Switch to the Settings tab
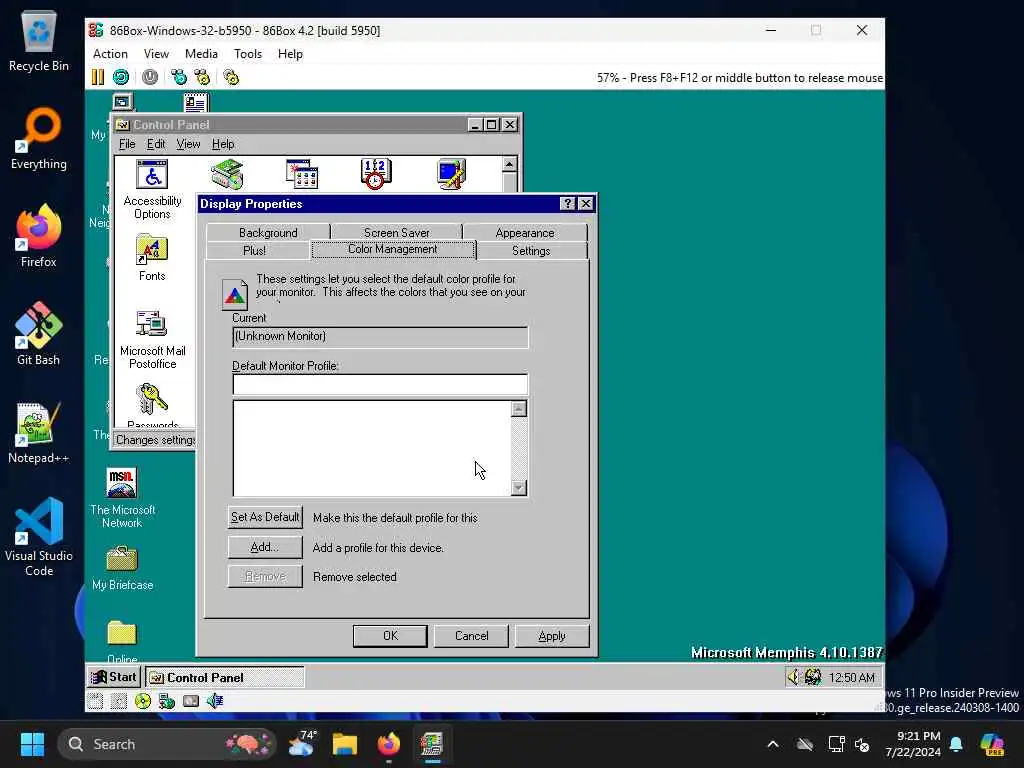The image size is (1024, 768). coord(531,251)
